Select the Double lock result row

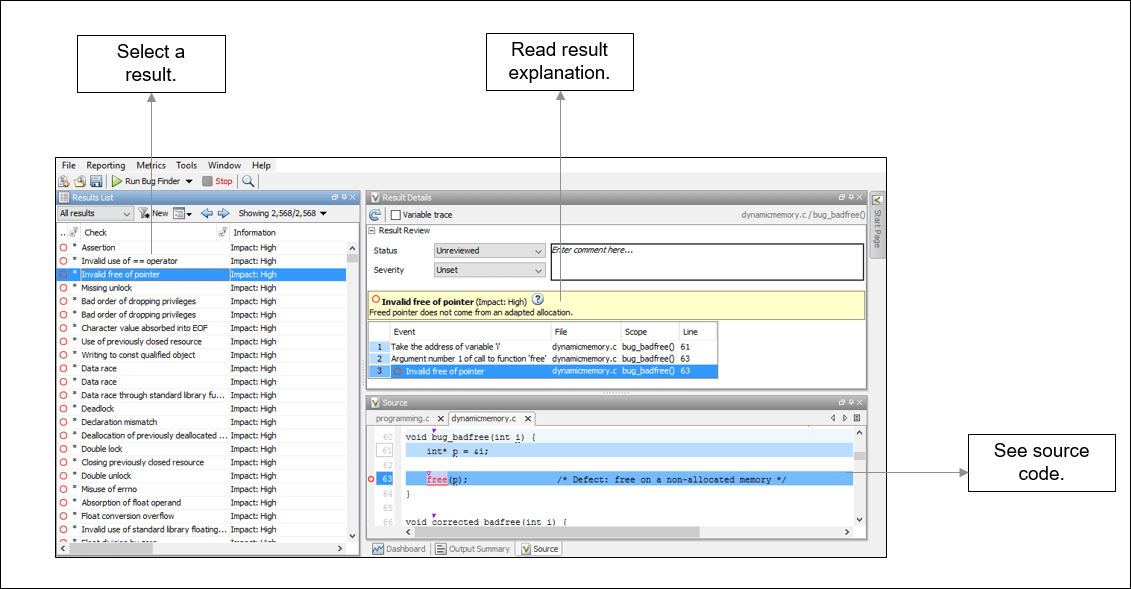pos(201,449)
